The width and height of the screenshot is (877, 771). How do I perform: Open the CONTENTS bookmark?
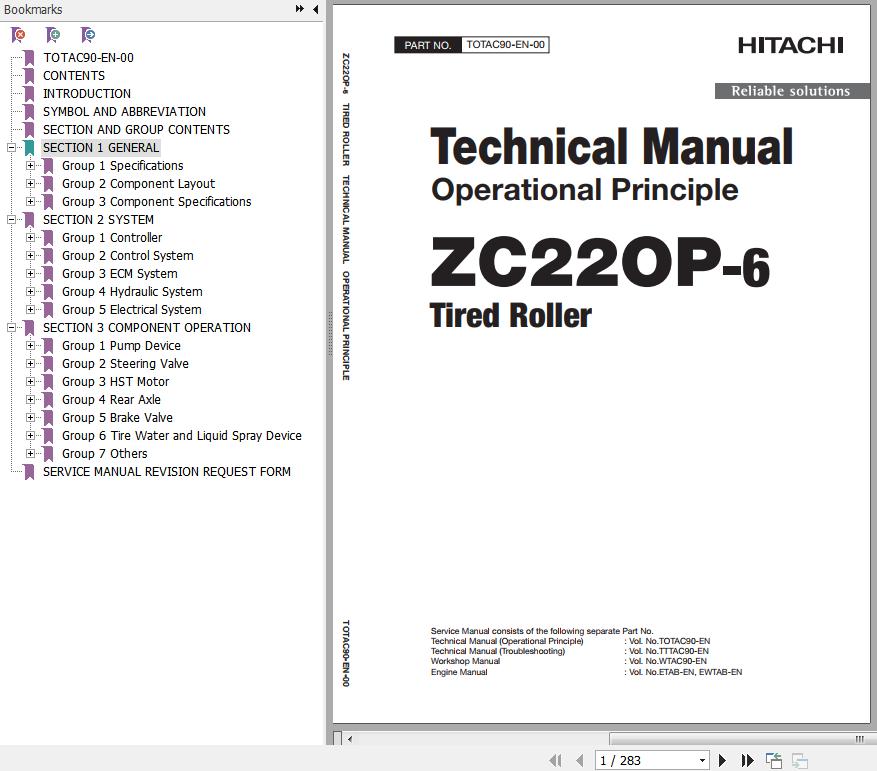(x=74, y=76)
